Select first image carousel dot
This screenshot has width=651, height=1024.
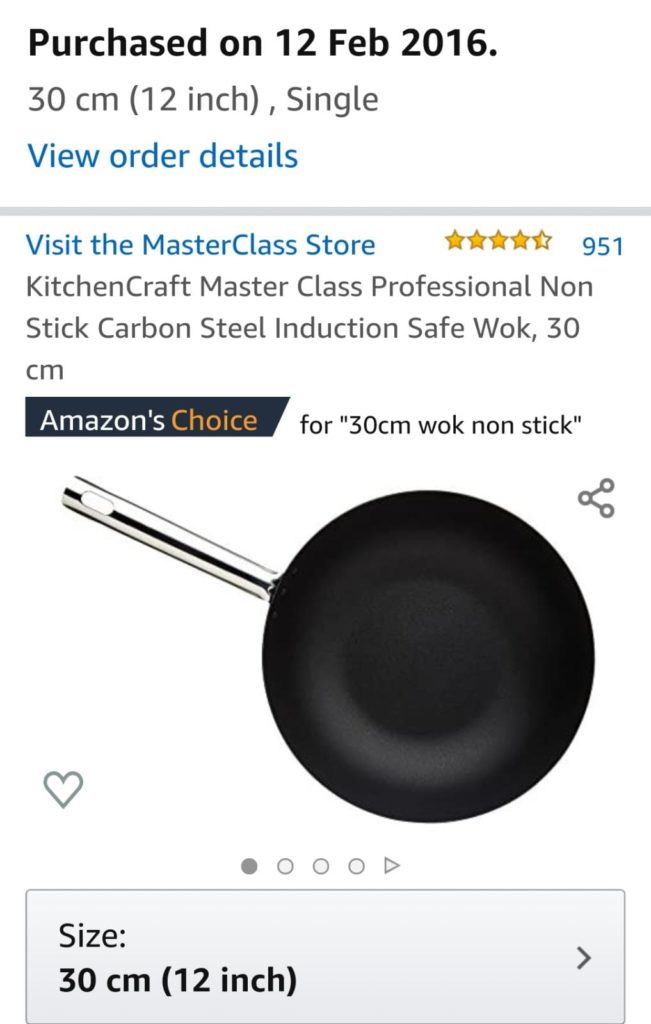[x=249, y=866]
